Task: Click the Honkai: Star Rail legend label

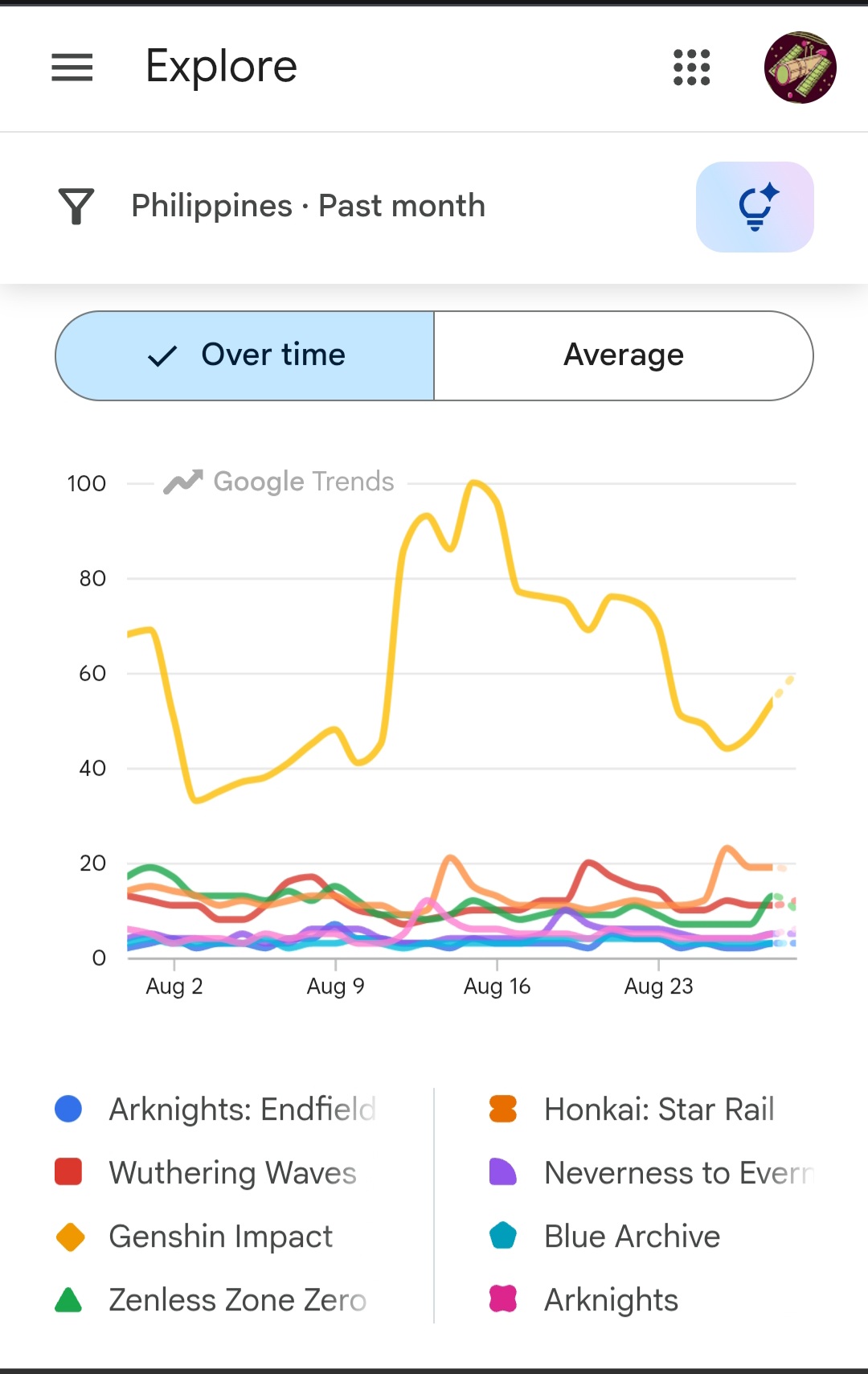Action: click(659, 1109)
